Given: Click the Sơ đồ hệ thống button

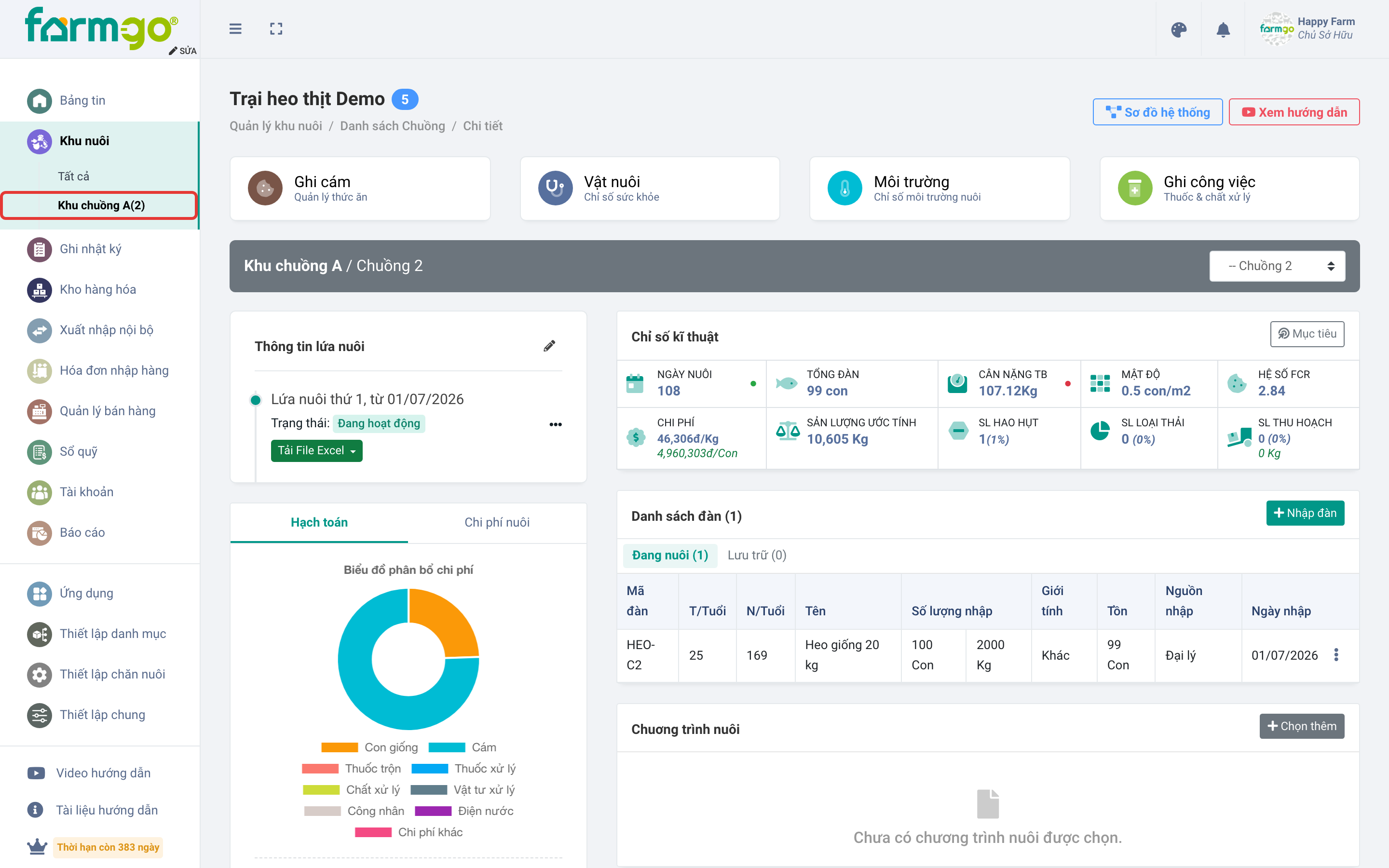Looking at the screenshot, I should point(1157,112).
